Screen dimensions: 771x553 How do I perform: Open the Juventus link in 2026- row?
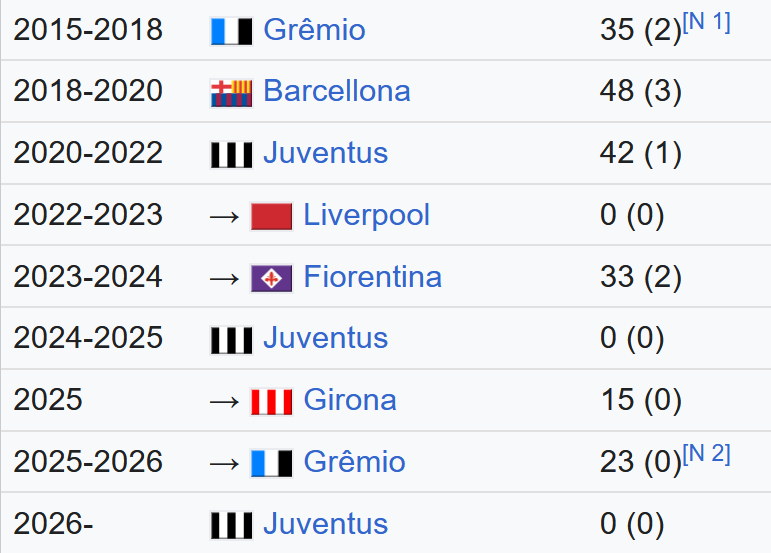[326, 524]
